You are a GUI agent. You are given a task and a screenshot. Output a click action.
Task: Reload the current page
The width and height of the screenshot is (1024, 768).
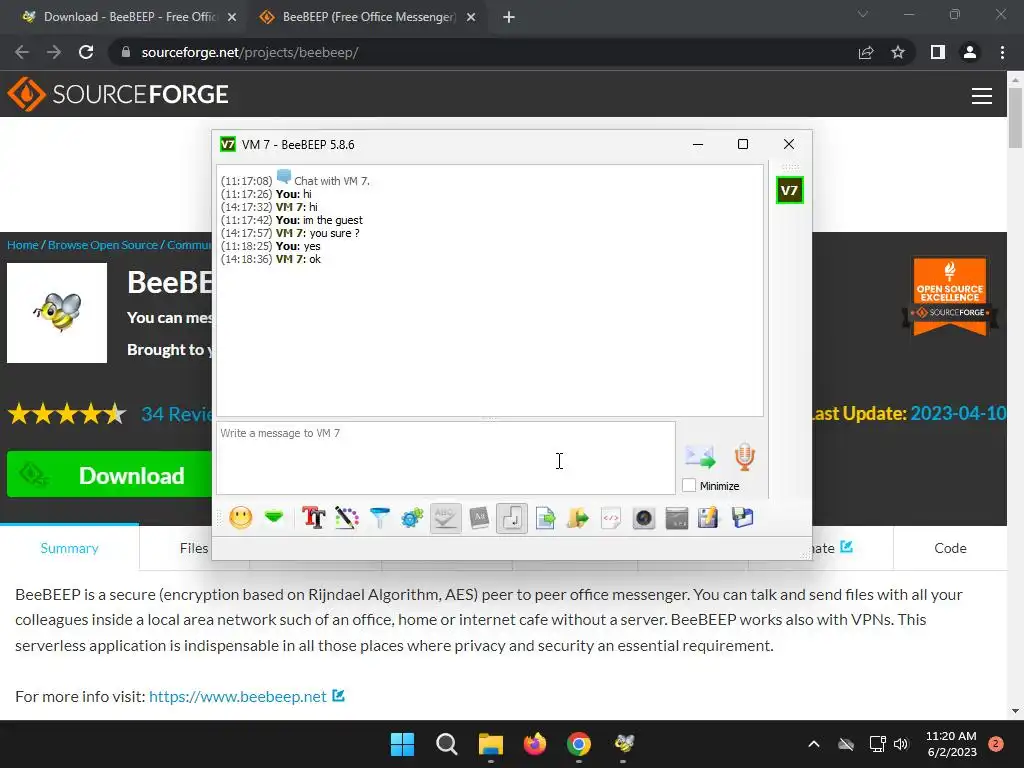click(x=86, y=52)
